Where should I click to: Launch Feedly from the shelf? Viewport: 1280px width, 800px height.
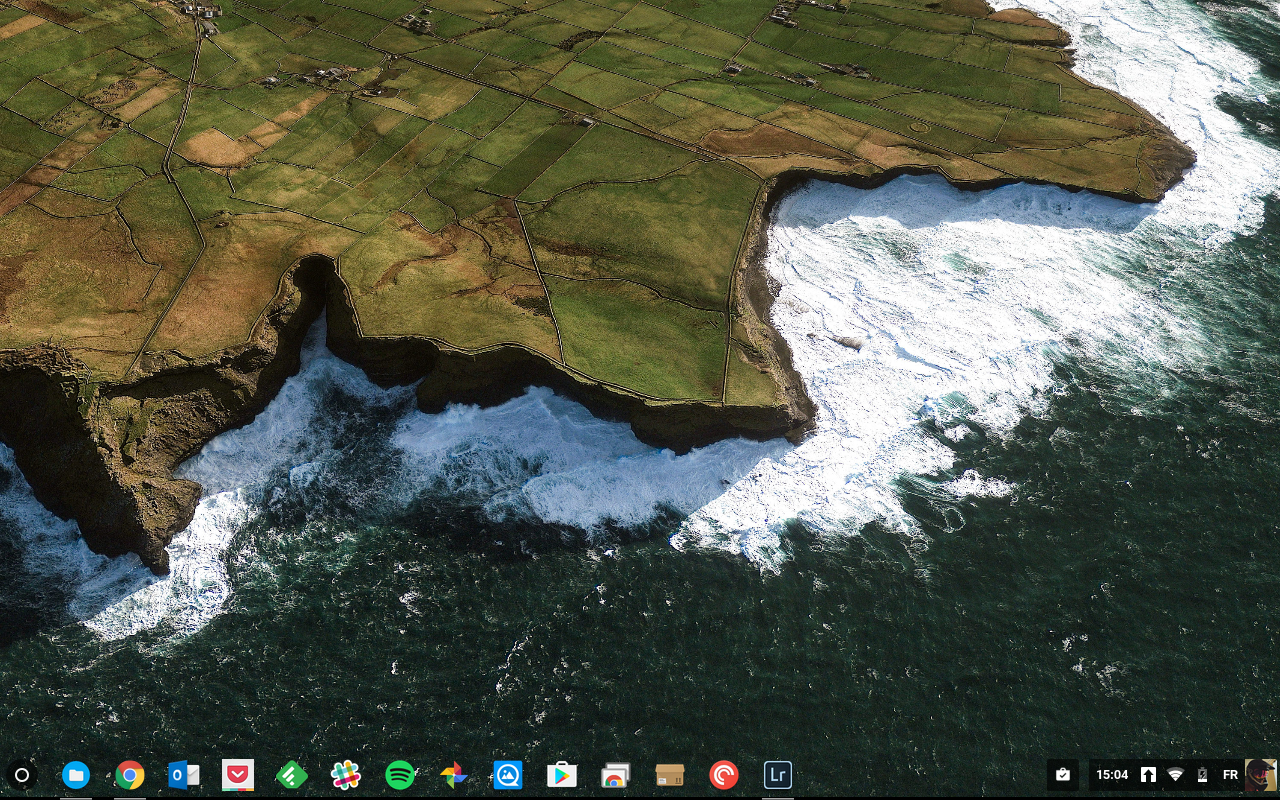tap(291, 775)
